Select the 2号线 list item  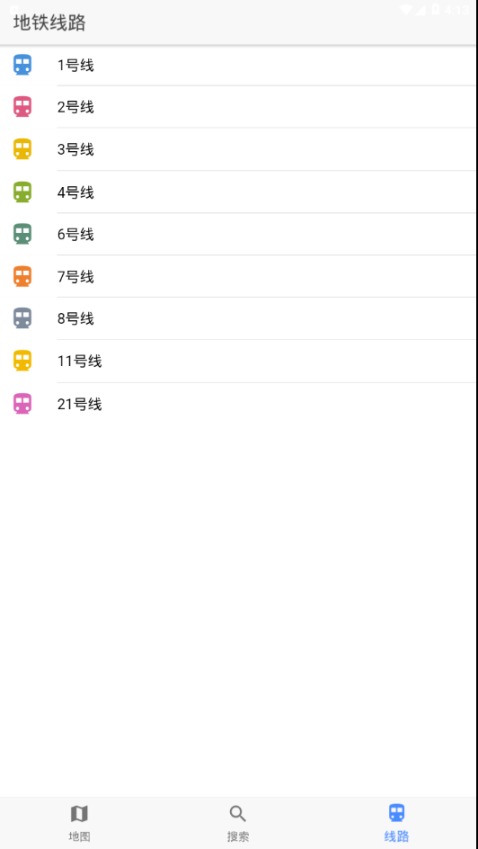(239, 107)
